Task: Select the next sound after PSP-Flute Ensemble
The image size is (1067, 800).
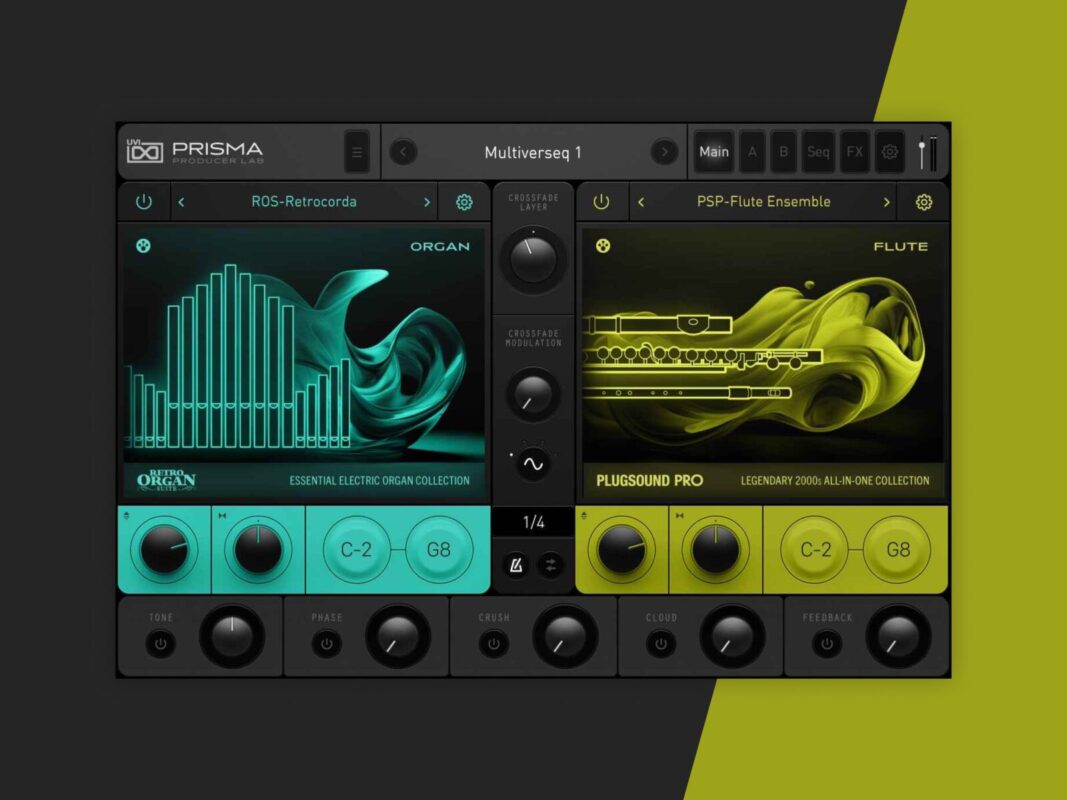Action: click(x=886, y=202)
